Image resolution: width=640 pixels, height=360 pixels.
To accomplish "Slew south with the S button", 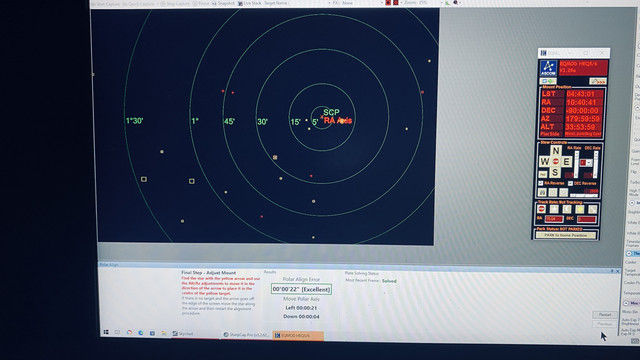I will click(x=555, y=172).
